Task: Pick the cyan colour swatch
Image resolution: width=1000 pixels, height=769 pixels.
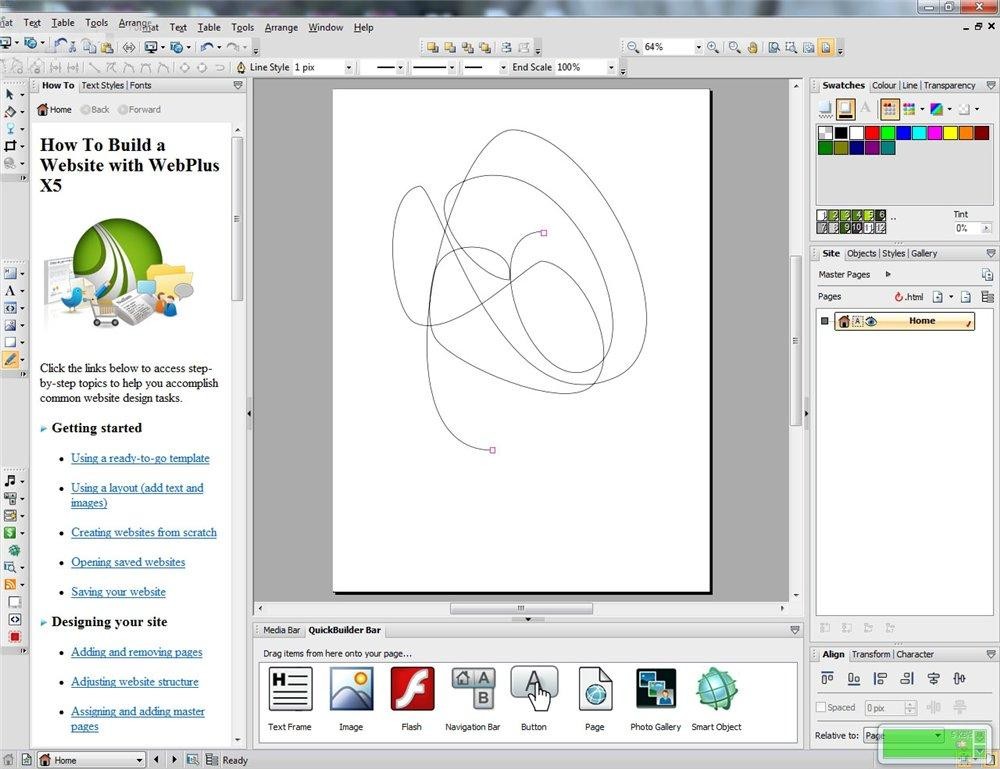Action: click(x=919, y=133)
